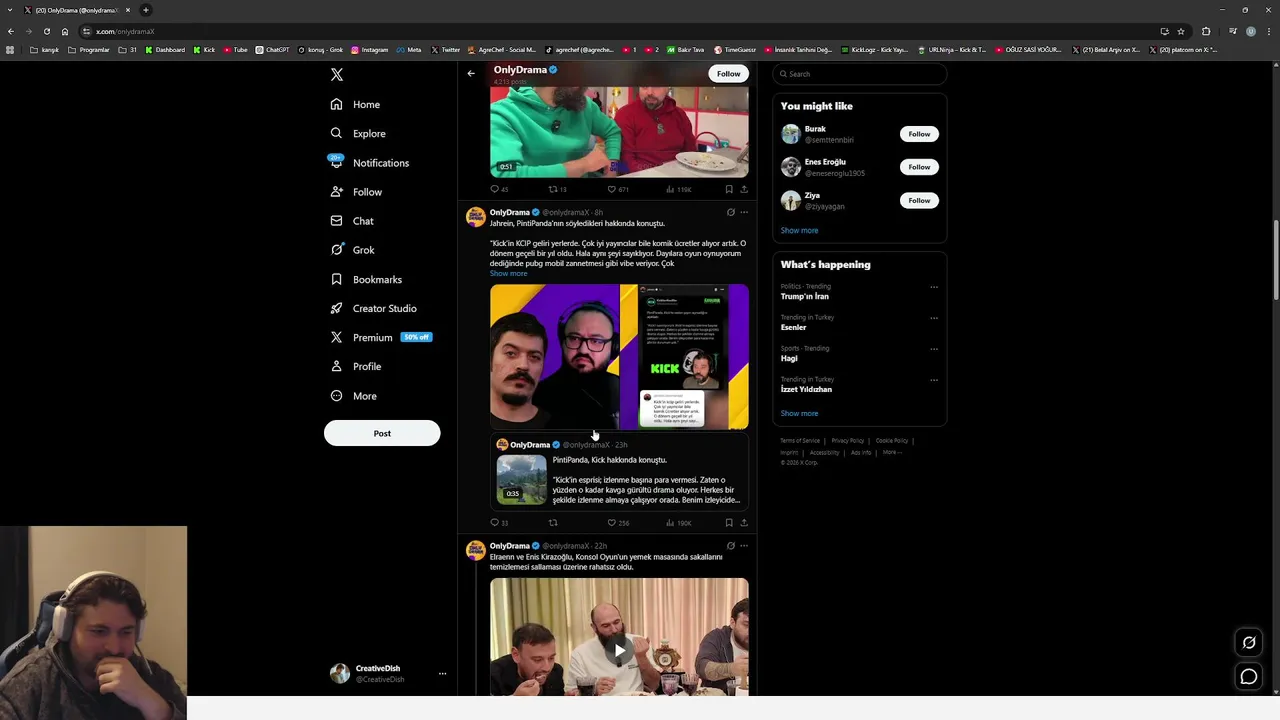Viewport: 1280px width, 720px height.
Task: Click the X logo in sidebar
Action: (337, 75)
